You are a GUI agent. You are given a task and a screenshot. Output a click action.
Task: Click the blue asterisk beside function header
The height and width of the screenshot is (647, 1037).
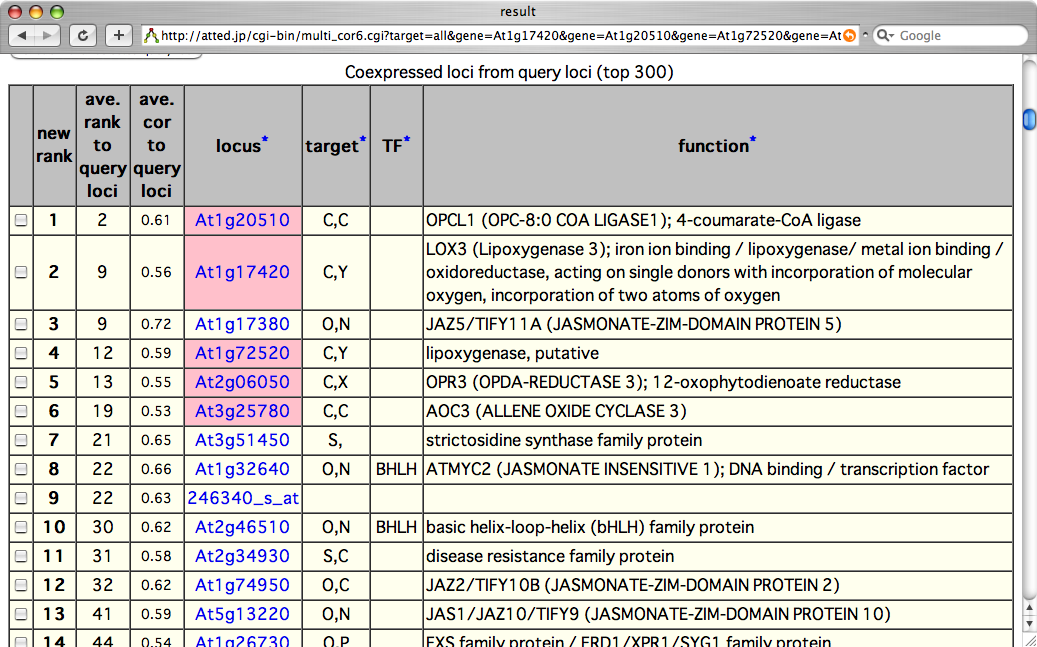753,141
